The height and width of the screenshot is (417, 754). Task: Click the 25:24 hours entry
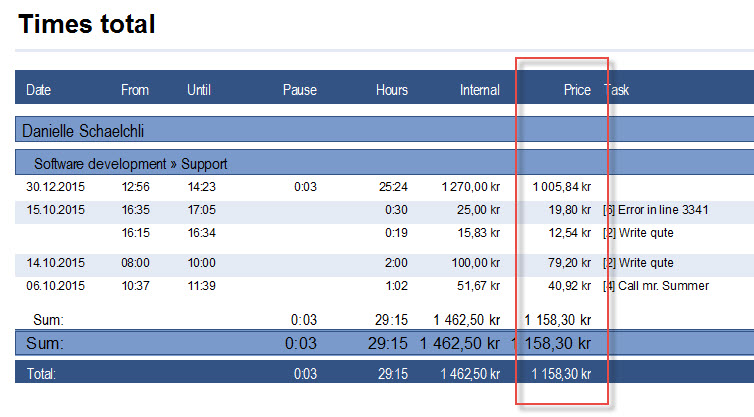392,186
